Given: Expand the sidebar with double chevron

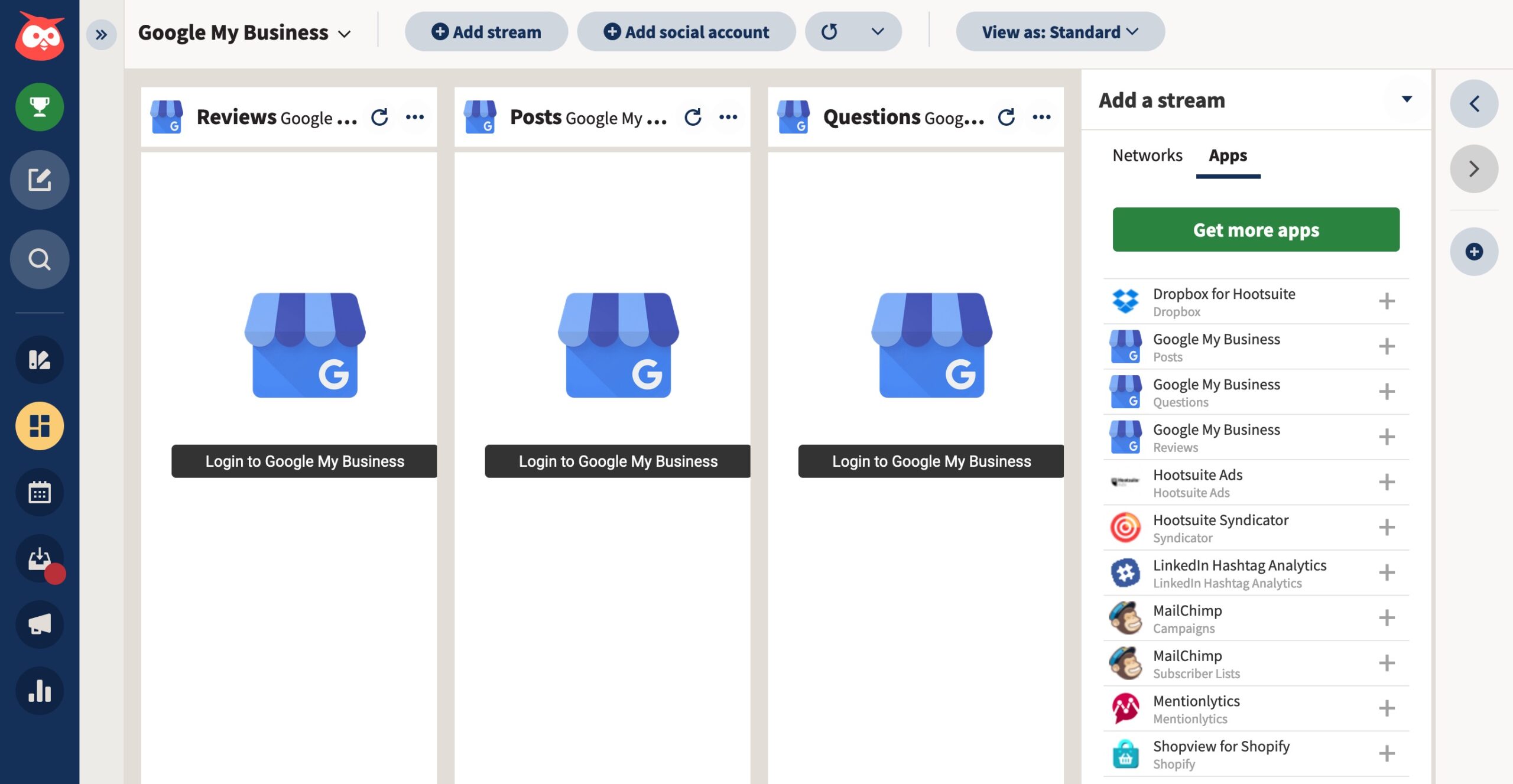Looking at the screenshot, I should (x=101, y=34).
